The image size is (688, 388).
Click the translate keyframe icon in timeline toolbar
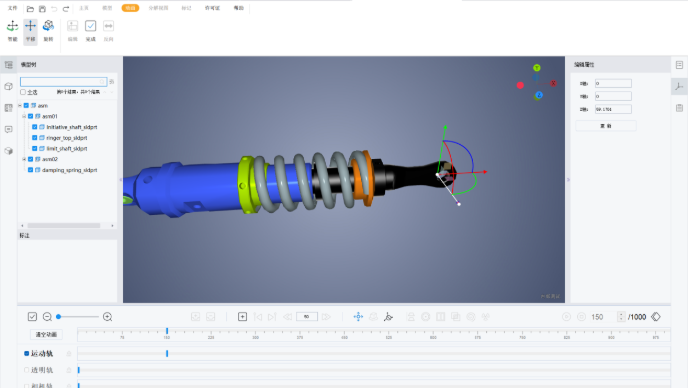tap(358, 317)
